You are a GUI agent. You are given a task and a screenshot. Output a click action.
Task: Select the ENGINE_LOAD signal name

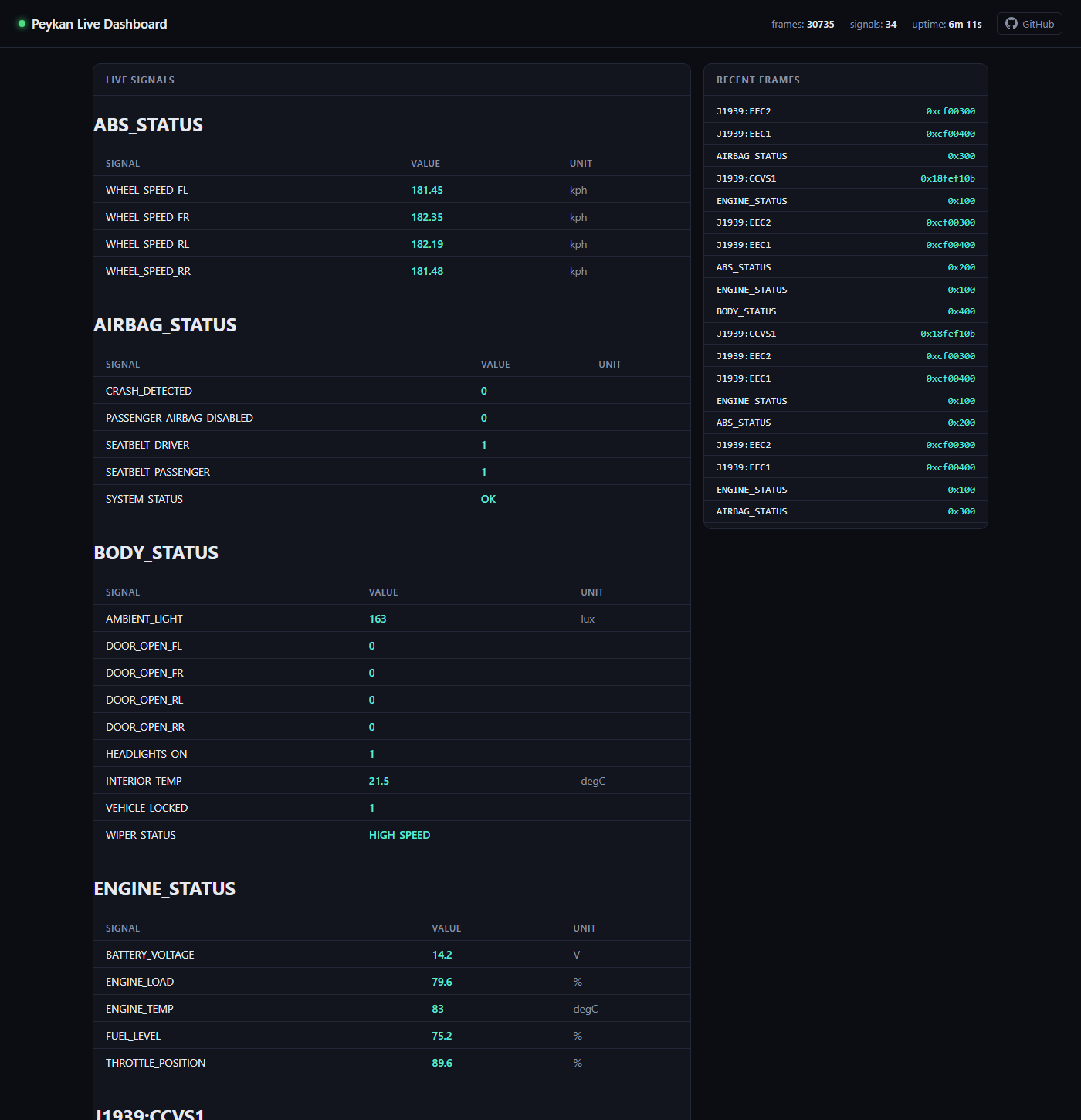click(x=140, y=982)
